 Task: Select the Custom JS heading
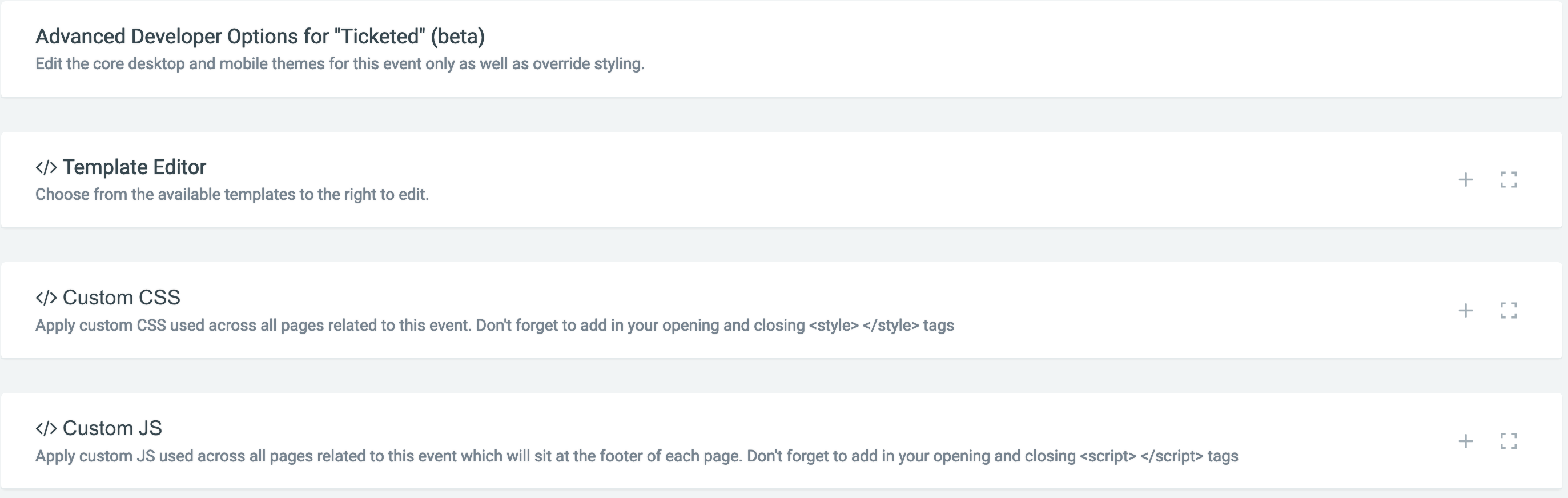pos(112,428)
